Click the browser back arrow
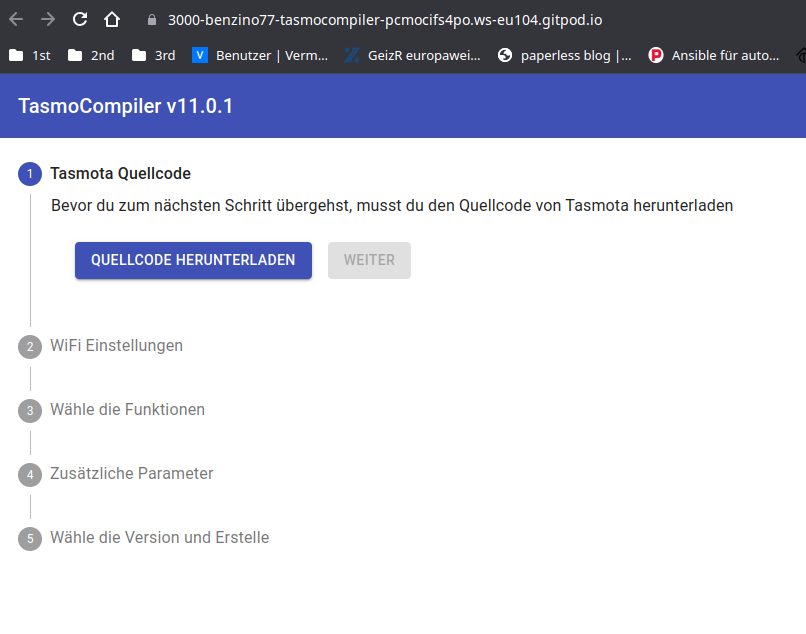This screenshot has height=634, width=806. [16, 20]
